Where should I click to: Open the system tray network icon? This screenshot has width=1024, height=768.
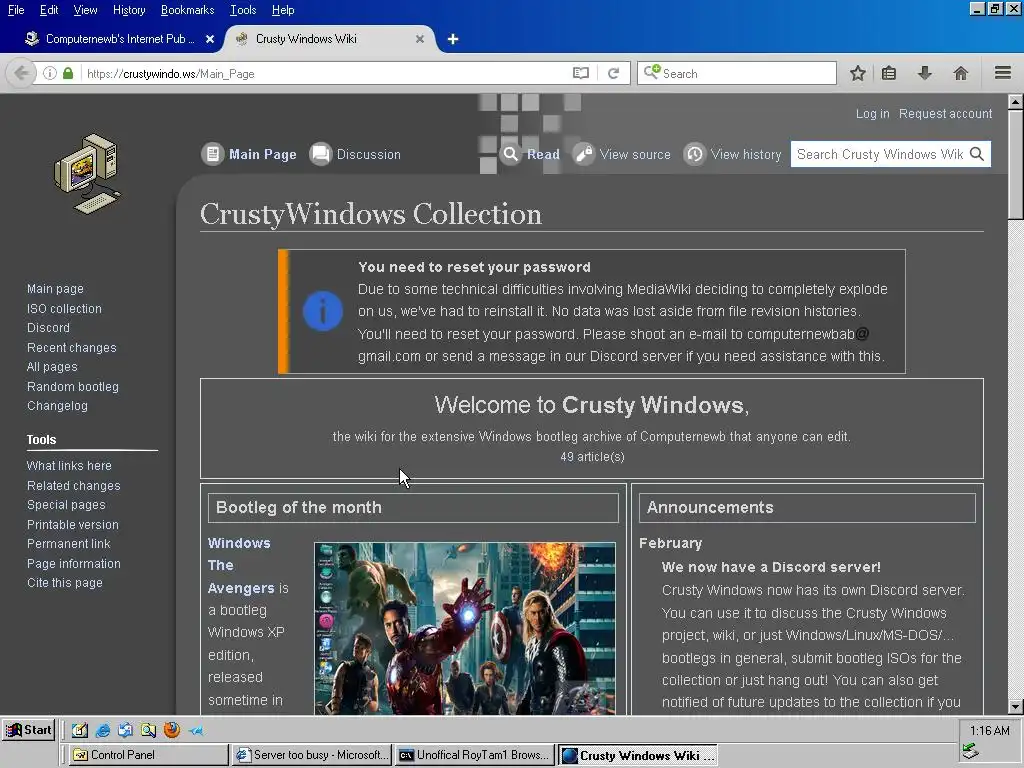pos(970,751)
